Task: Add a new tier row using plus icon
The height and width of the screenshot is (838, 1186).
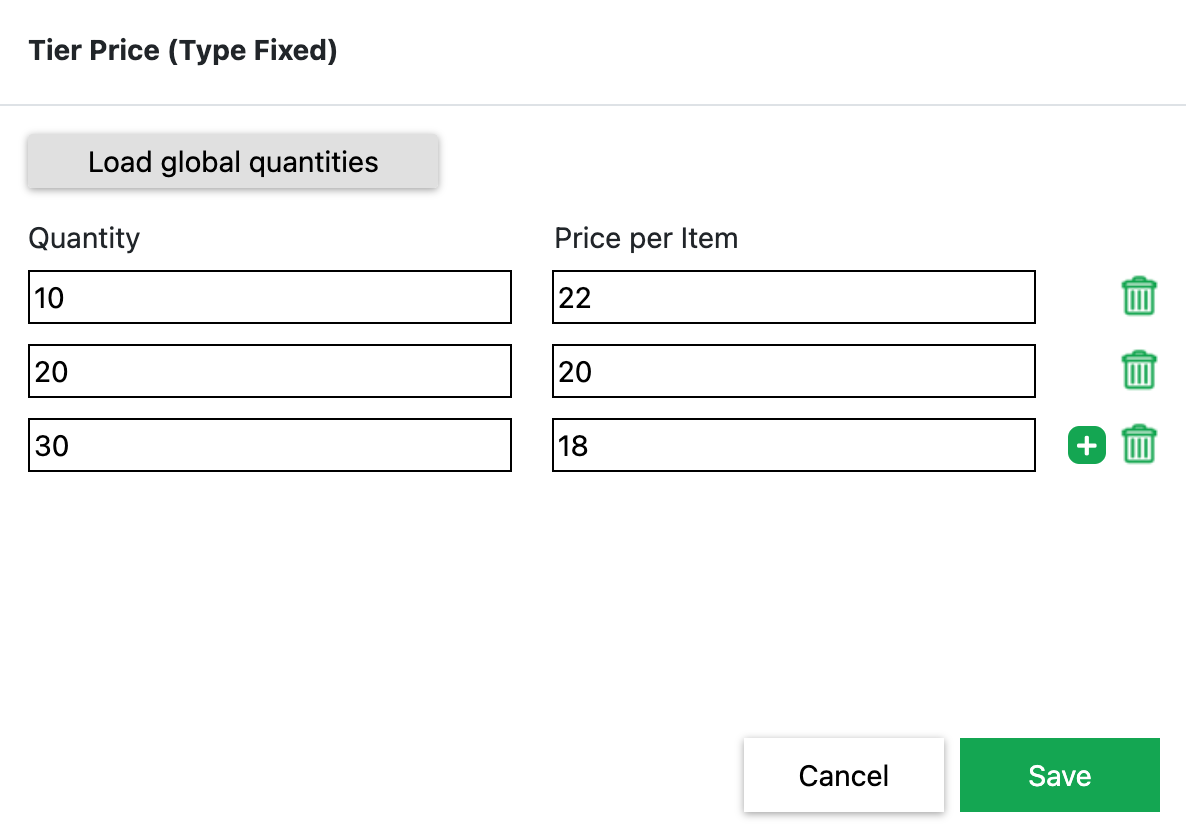Action: [1087, 445]
